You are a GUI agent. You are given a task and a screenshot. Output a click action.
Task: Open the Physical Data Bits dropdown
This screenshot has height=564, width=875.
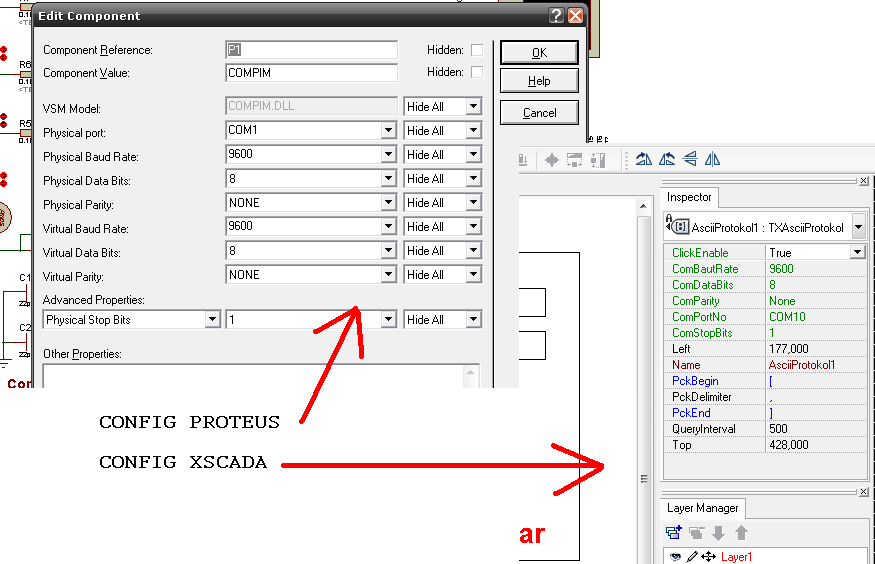(389, 179)
